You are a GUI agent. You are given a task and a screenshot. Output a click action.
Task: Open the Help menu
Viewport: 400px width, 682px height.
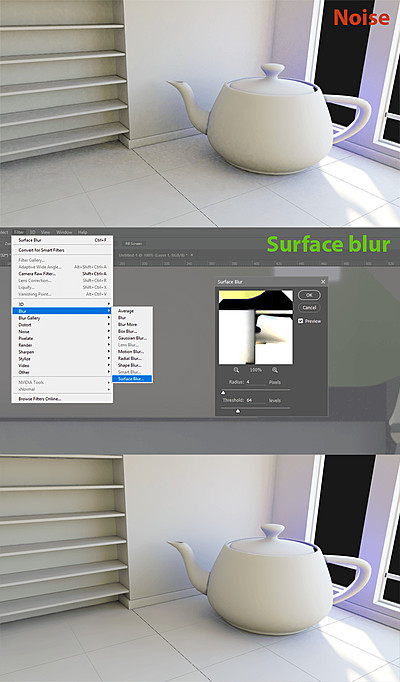pyautogui.click(x=83, y=232)
